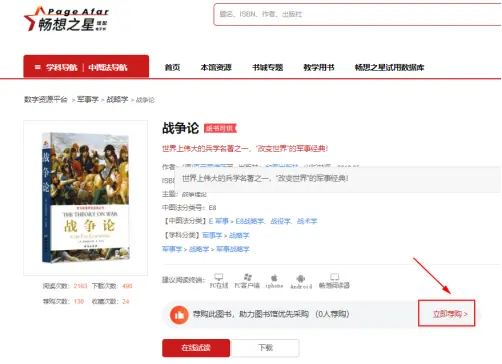Open the 中图法导航 navigation menu
The height and width of the screenshot is (364, 502).
pos(108,67)
